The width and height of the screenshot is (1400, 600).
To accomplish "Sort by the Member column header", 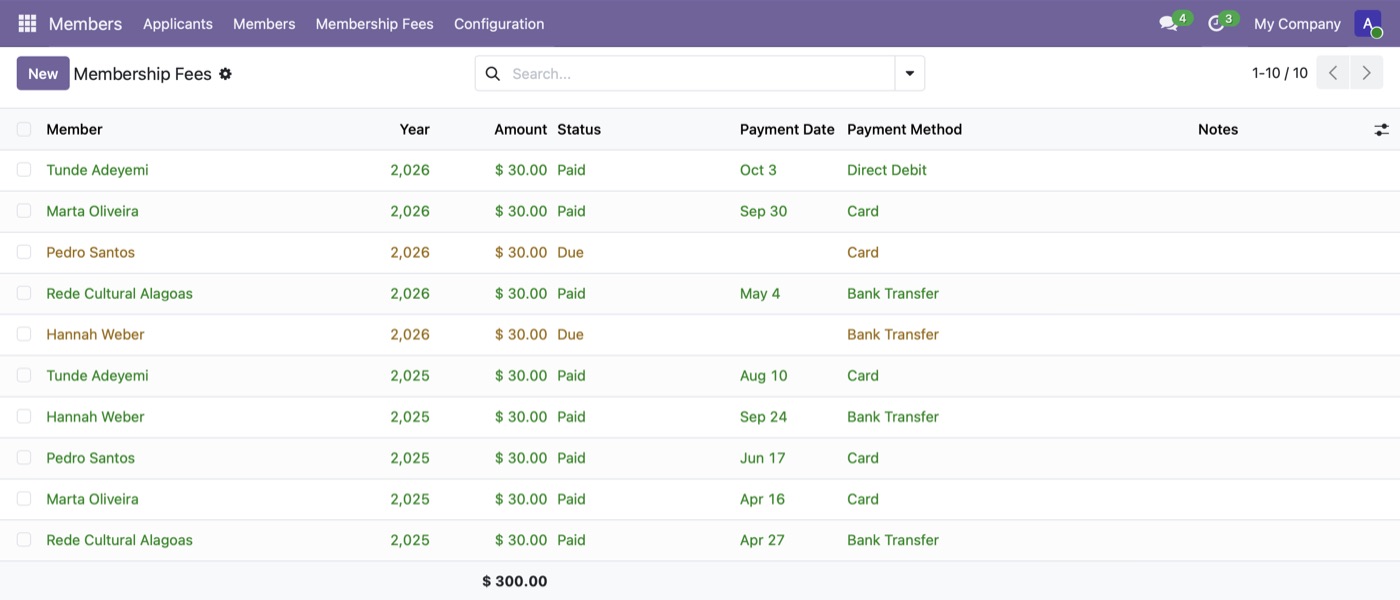I will [74, 129].
